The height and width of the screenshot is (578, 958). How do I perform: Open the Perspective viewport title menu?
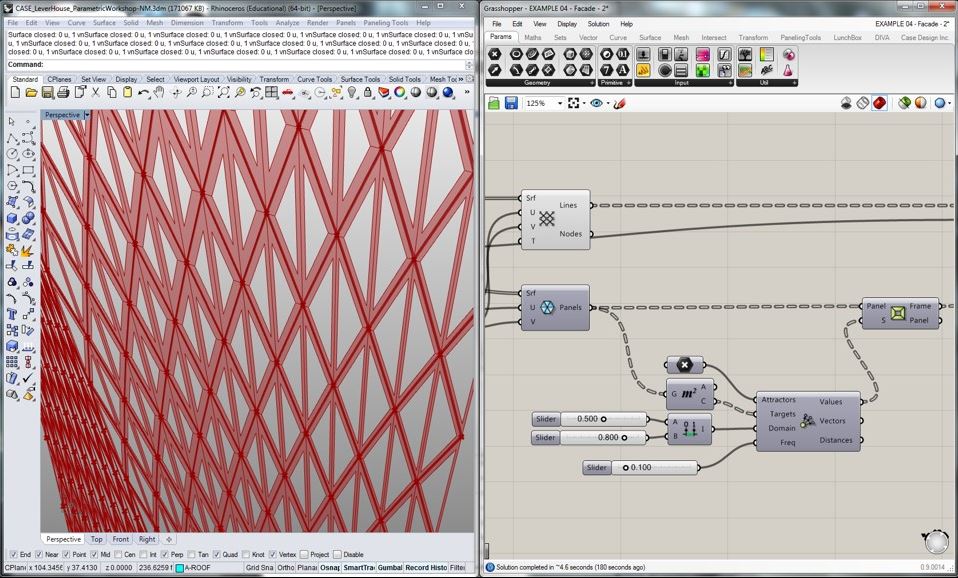point(64,114)
